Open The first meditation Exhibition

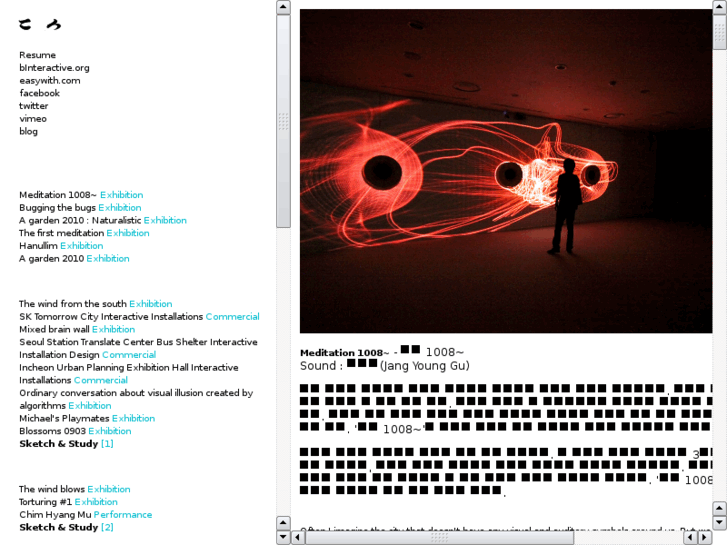click(x=84, y=233)
